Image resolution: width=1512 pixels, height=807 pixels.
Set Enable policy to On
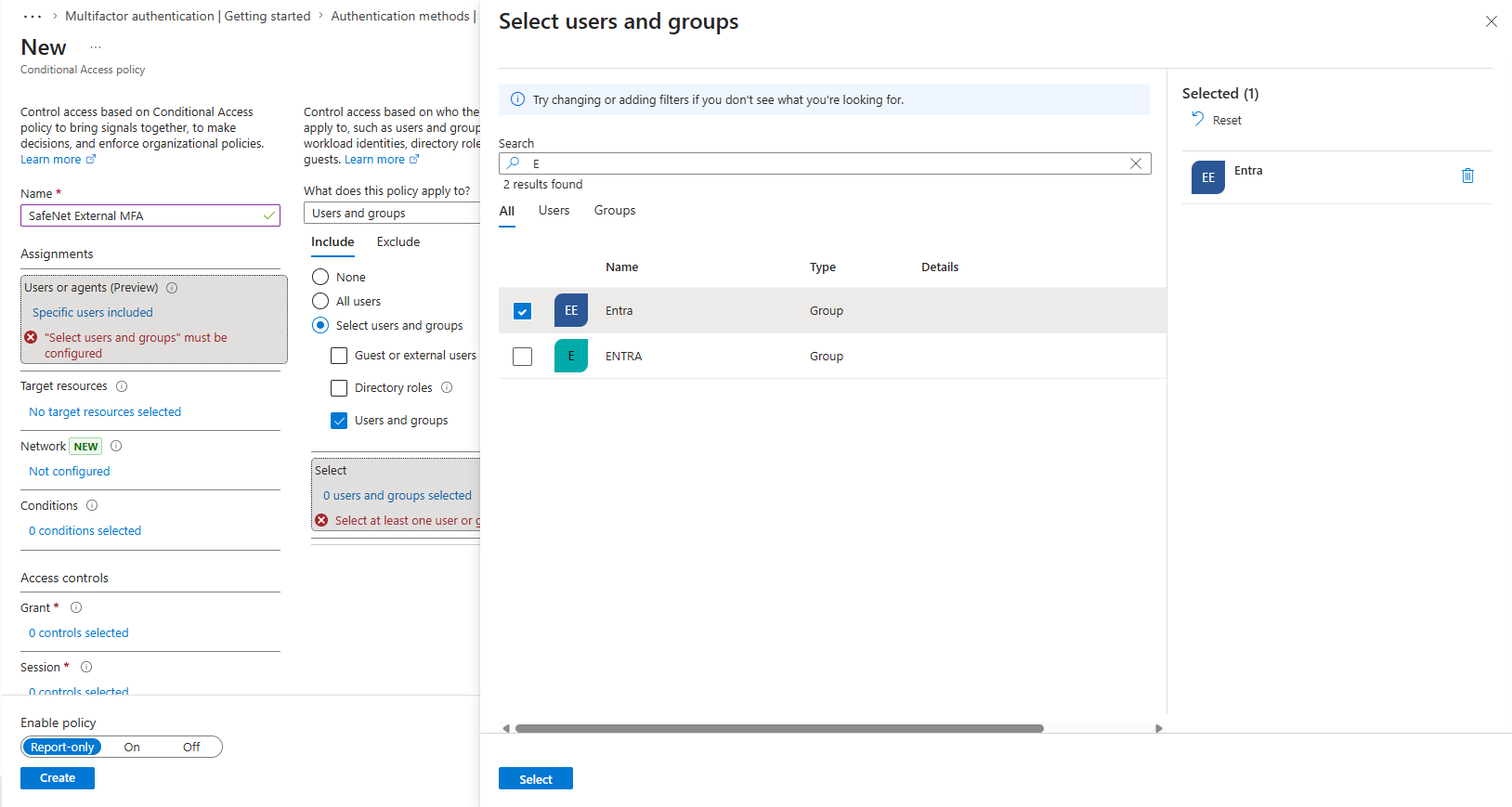pyautogui.click(x=132, y=747)
